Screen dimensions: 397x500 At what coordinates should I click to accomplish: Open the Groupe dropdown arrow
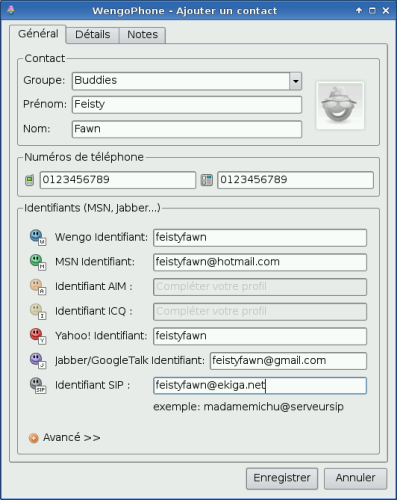click(x=295, y=81)
